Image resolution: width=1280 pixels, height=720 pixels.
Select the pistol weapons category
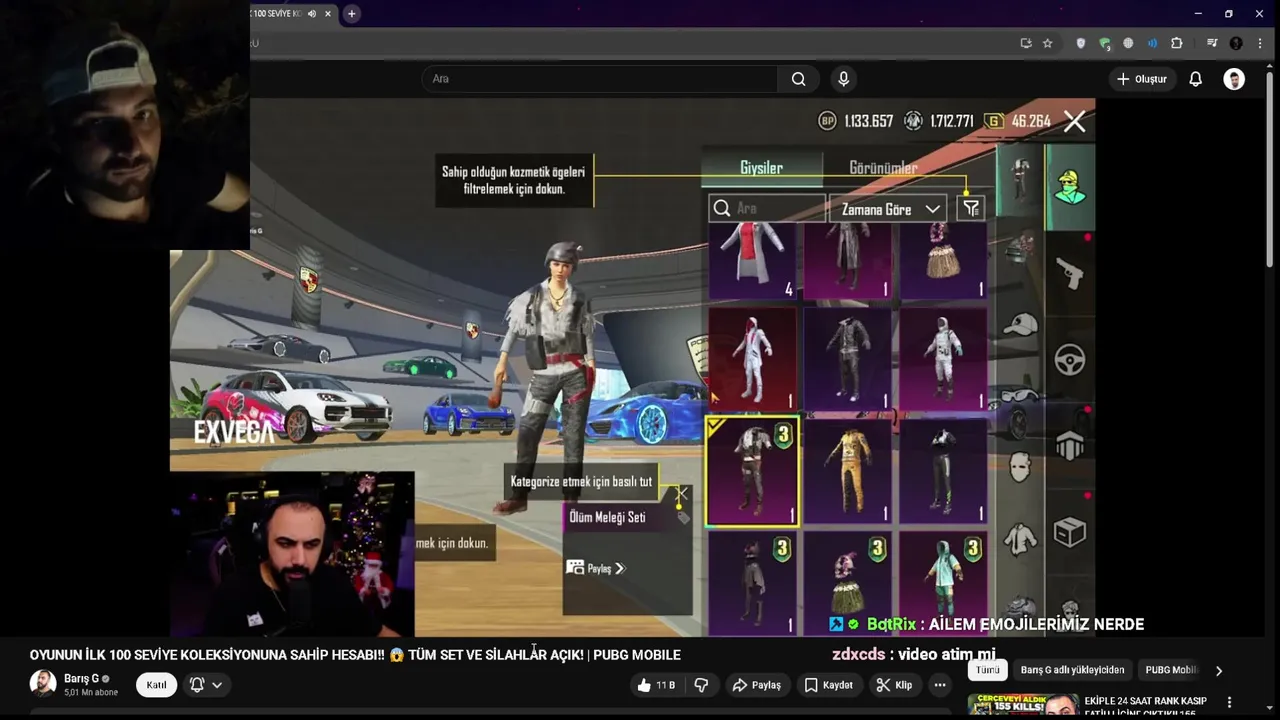coord(1069,272)
